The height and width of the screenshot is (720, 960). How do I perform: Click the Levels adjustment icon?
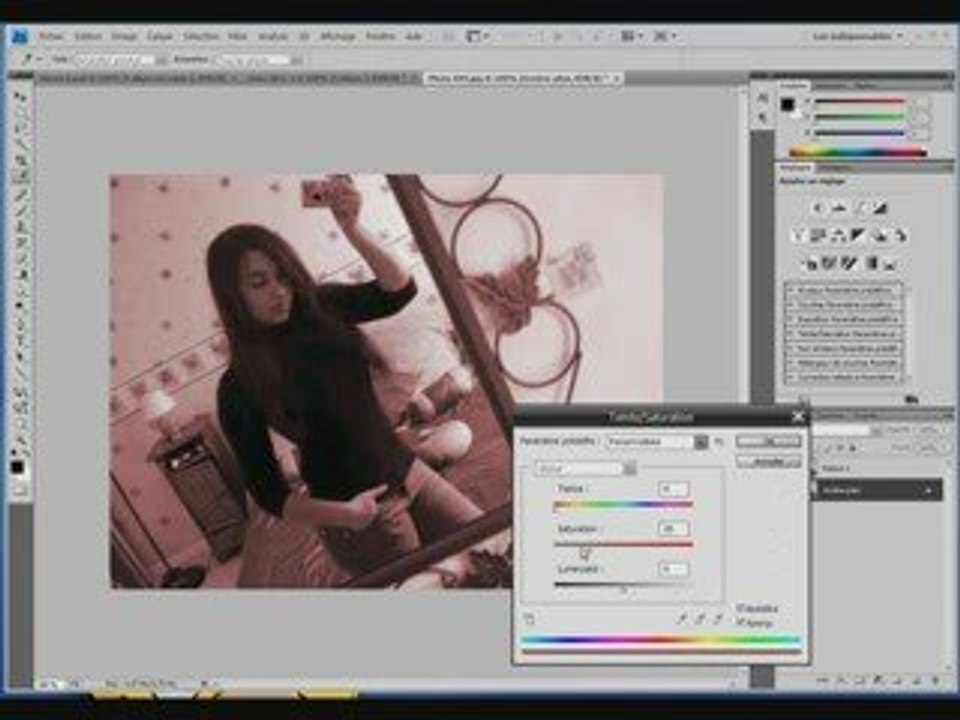[x=839, y=208]
